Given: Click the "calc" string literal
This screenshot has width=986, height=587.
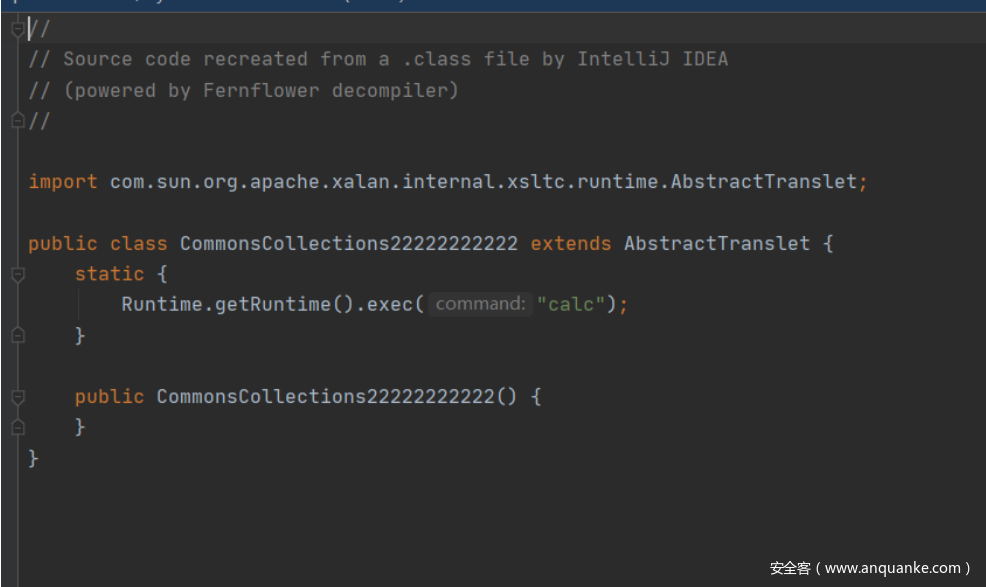Looking at the screenshot, I should point(571,304).
